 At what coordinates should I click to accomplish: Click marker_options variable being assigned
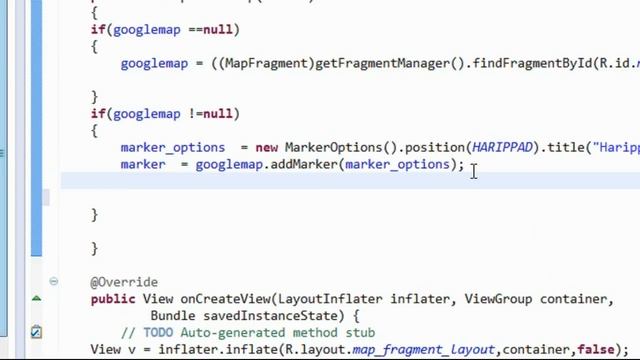coord(173,148)
